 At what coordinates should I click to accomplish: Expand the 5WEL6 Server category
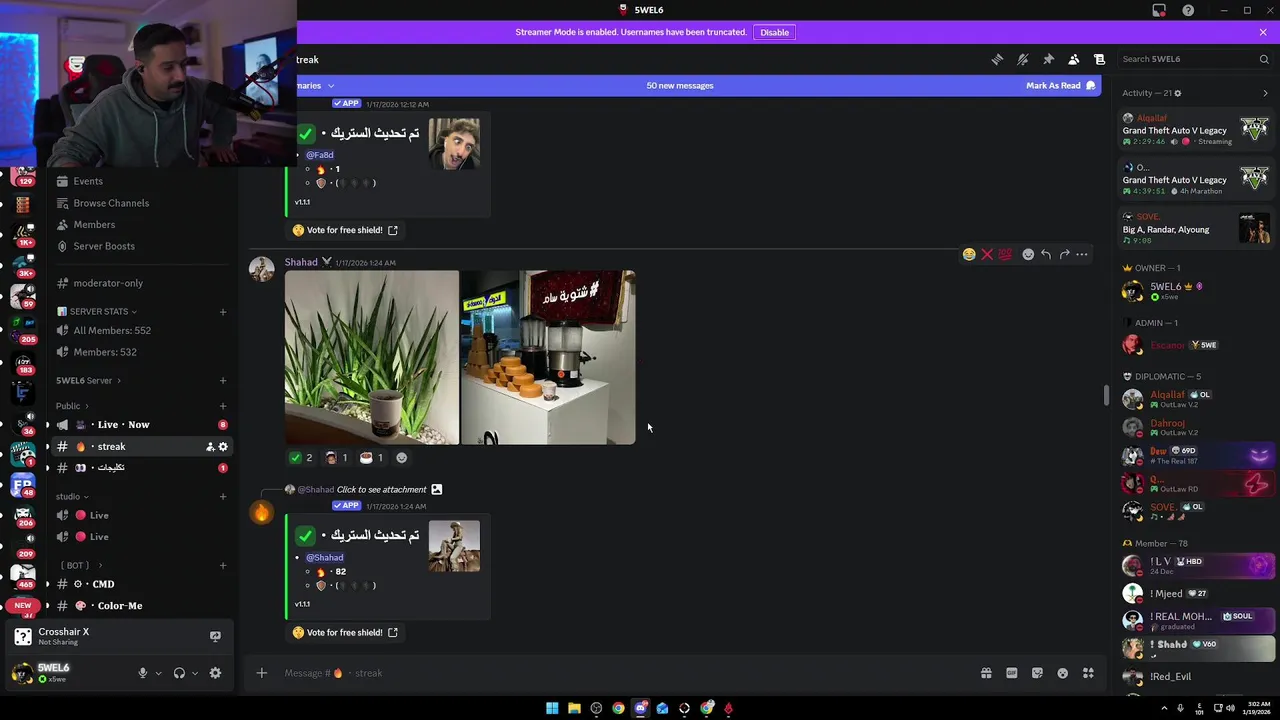(88, 380)
